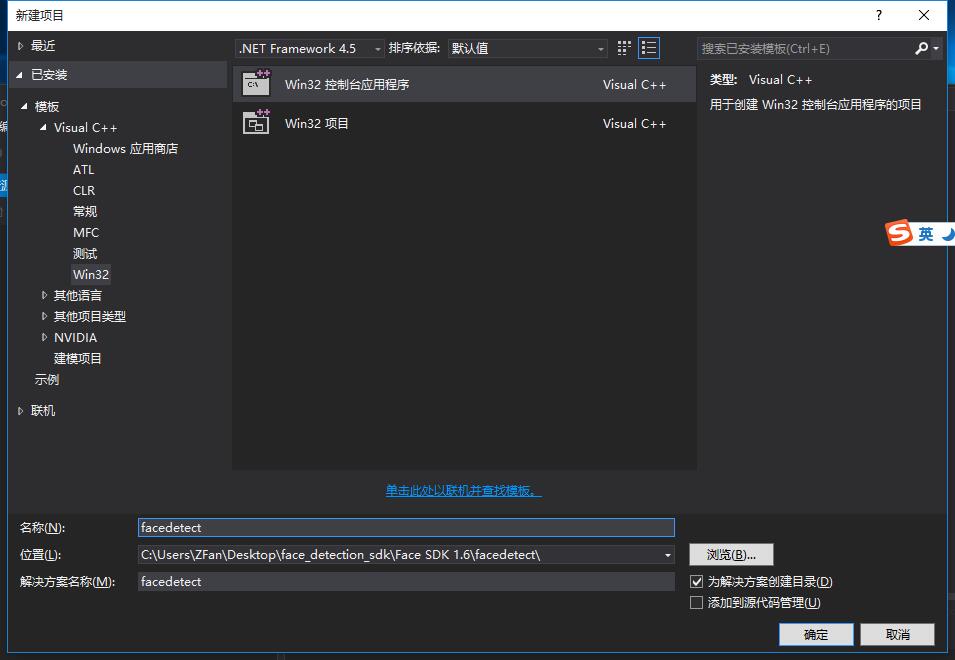Click the search magnifier icon
Viewport: 955px width, 660px height.
pyautogui.click(x=921, y=48)
